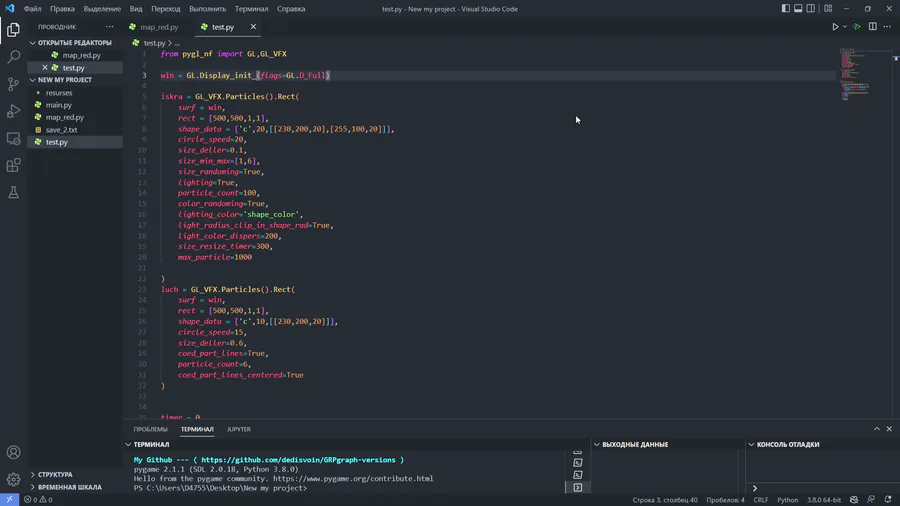The height and width of the screenshot is (506, 900).
Task: Maximize the terminal panel with chevron up
Action: (876, 429)
